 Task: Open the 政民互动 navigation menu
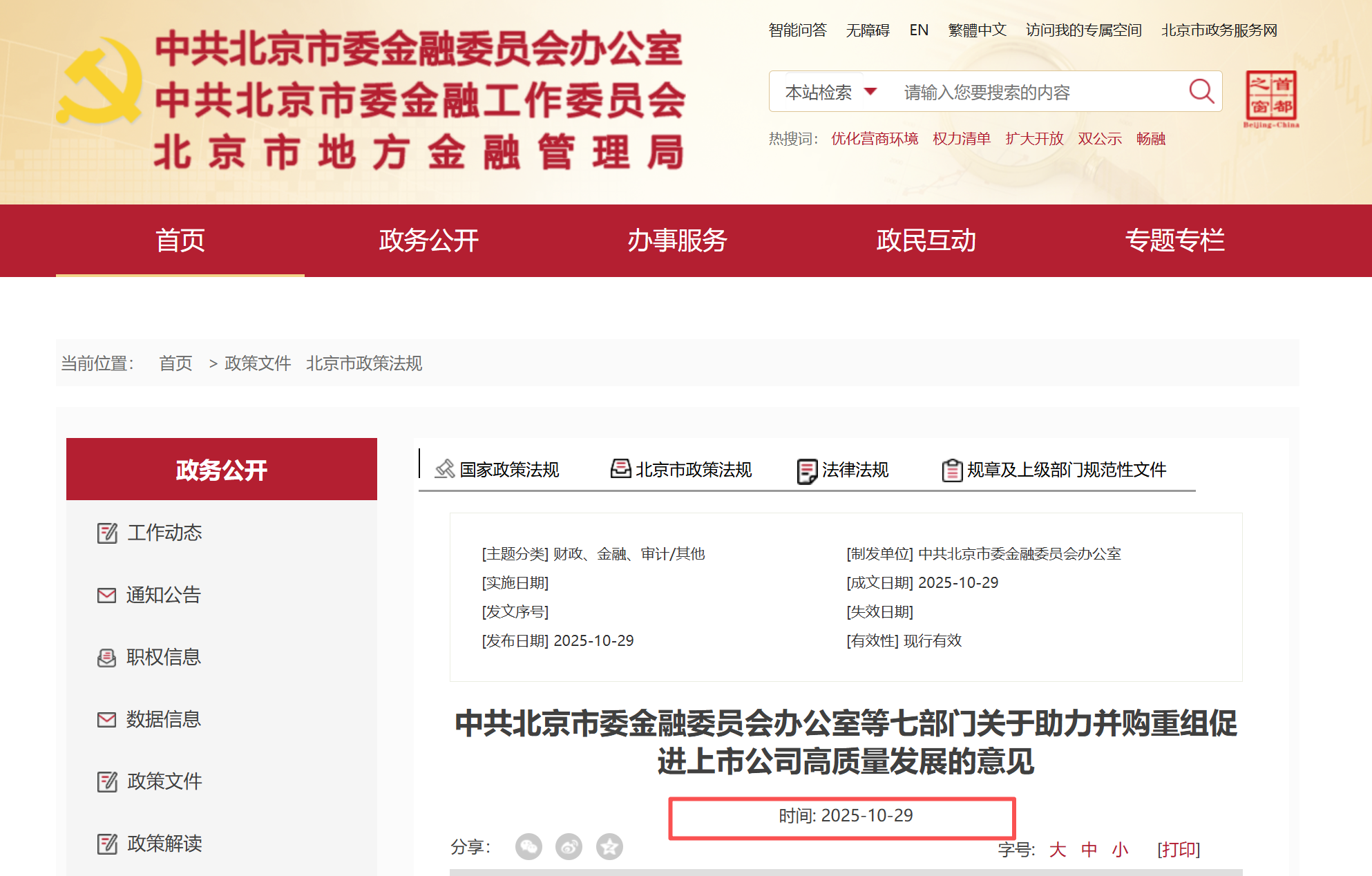[926, 240]
